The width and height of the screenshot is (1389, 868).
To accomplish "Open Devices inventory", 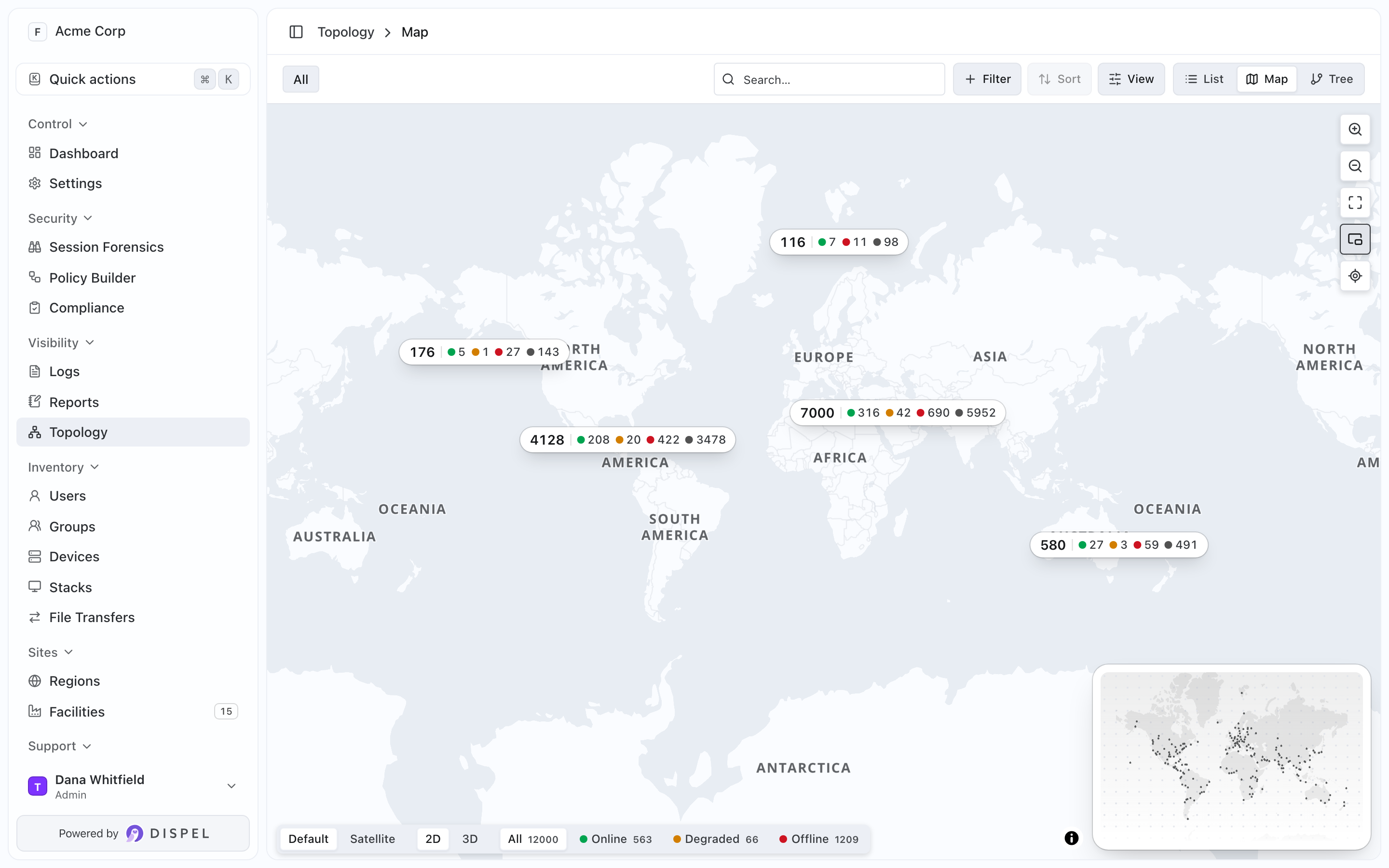I will click(133, 556).
